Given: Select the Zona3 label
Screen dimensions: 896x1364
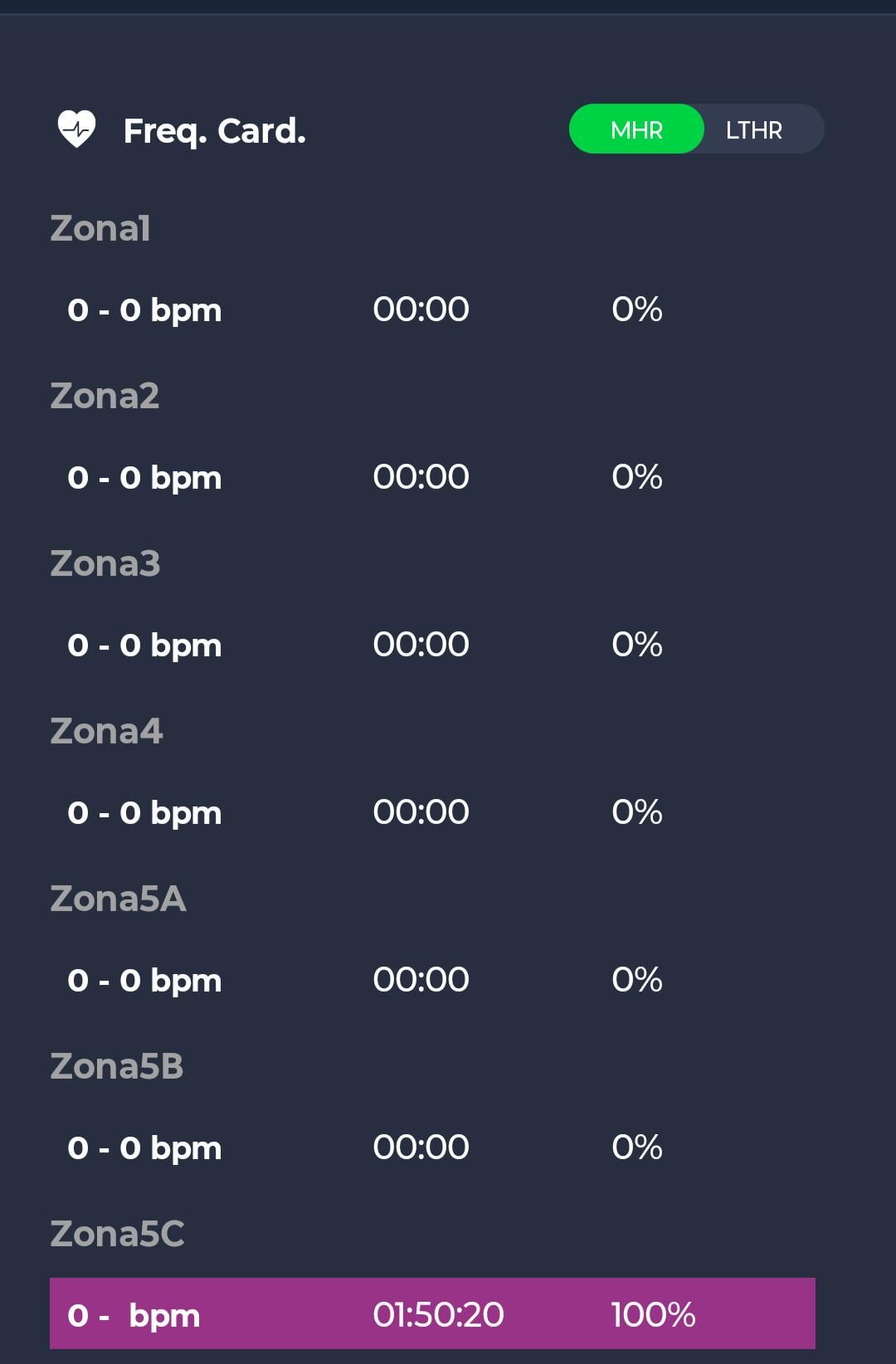Looking at the screenshot, I should (x=105, y=563).
